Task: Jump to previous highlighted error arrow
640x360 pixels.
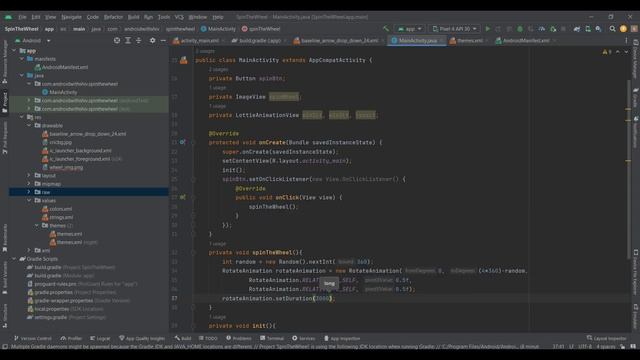Action: (x=618, y=52)
